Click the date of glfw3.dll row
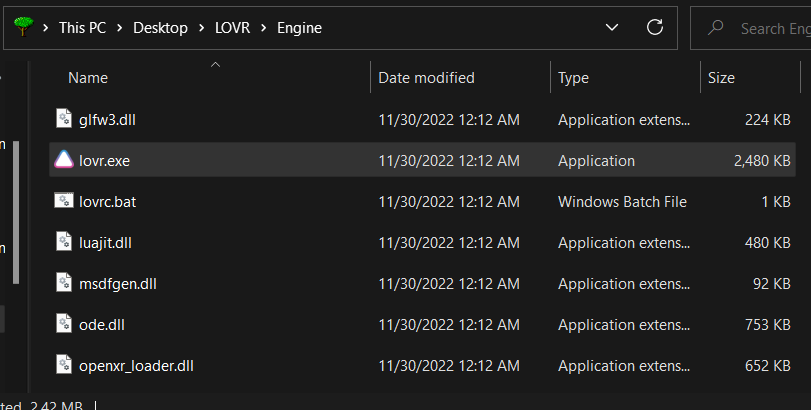The width and height of the screenshot is (811, 410). (449, 120)
